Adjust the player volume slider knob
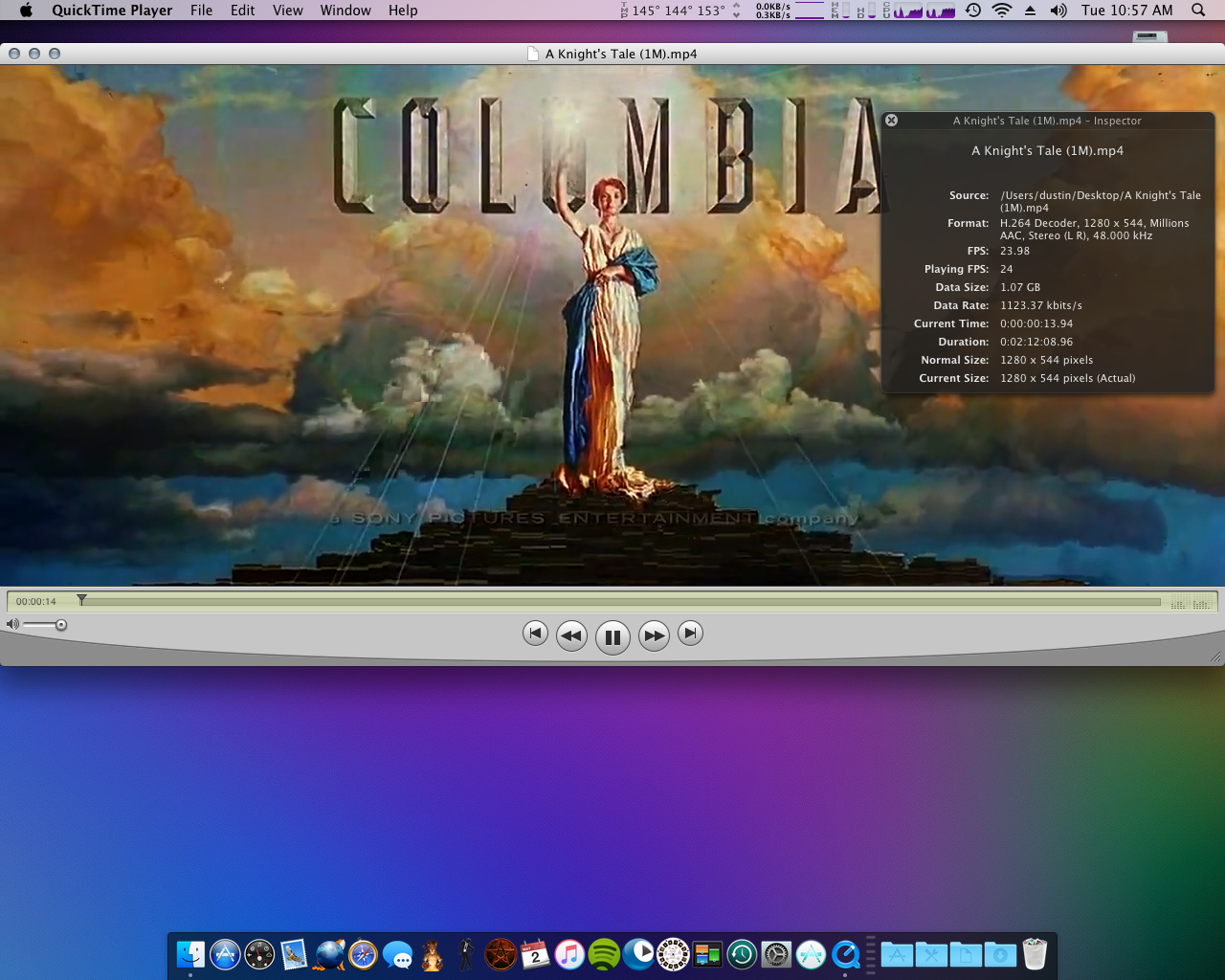The image size is (1225, 980). tap(61, 625)
